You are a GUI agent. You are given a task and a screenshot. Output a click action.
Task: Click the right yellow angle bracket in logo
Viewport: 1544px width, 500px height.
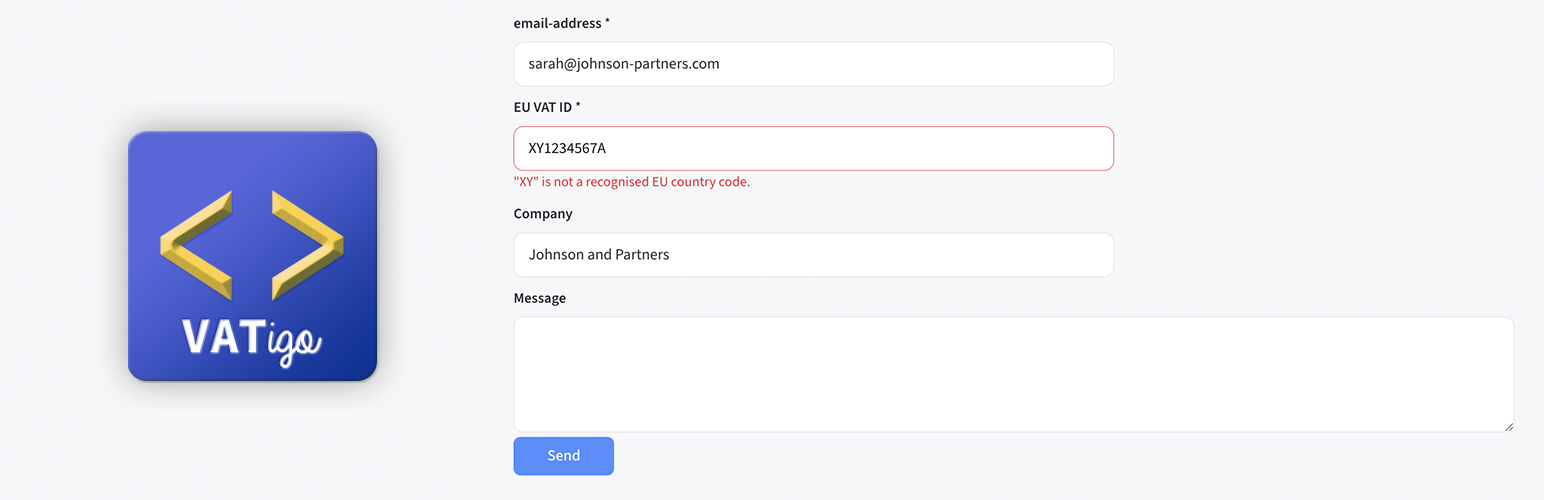(x=307, y=246)
